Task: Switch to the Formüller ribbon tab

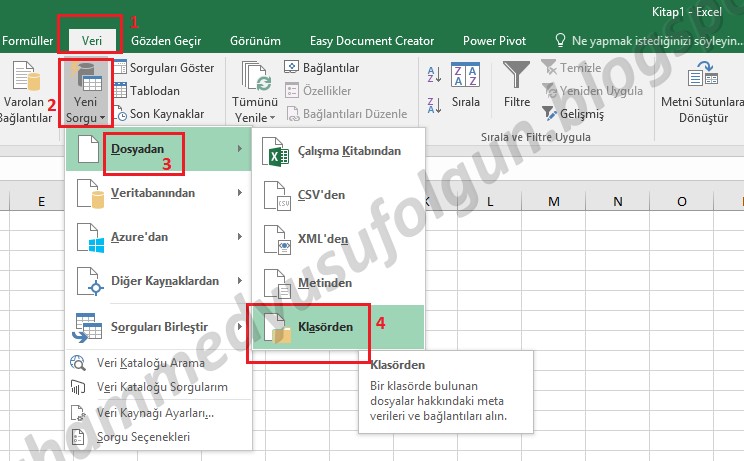Action: 27,41
